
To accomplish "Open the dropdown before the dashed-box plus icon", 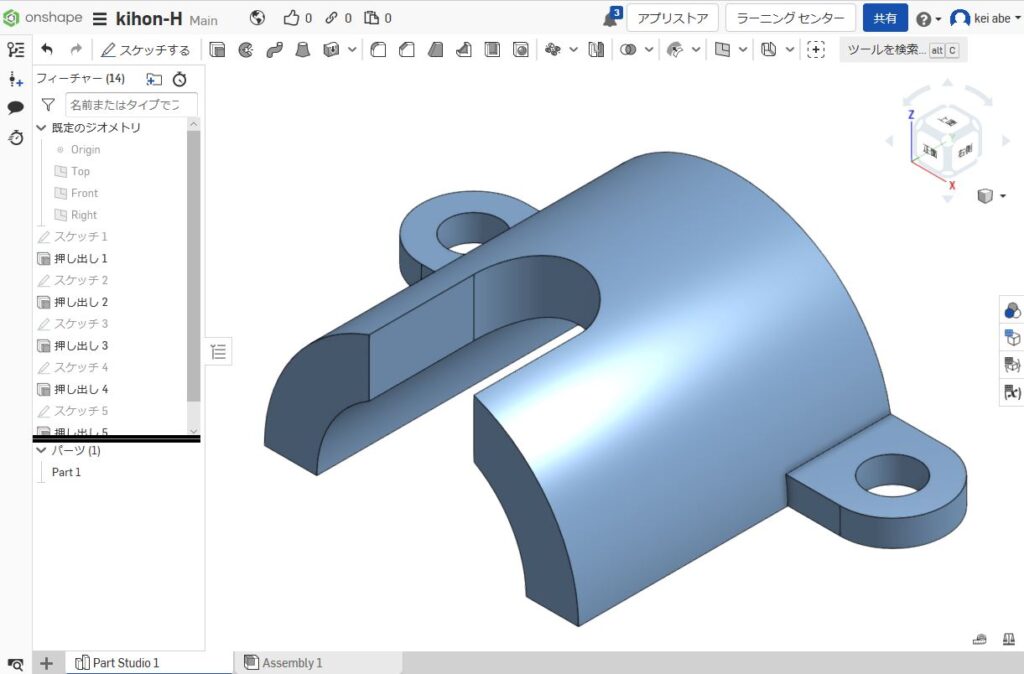I will pos(790,50).
